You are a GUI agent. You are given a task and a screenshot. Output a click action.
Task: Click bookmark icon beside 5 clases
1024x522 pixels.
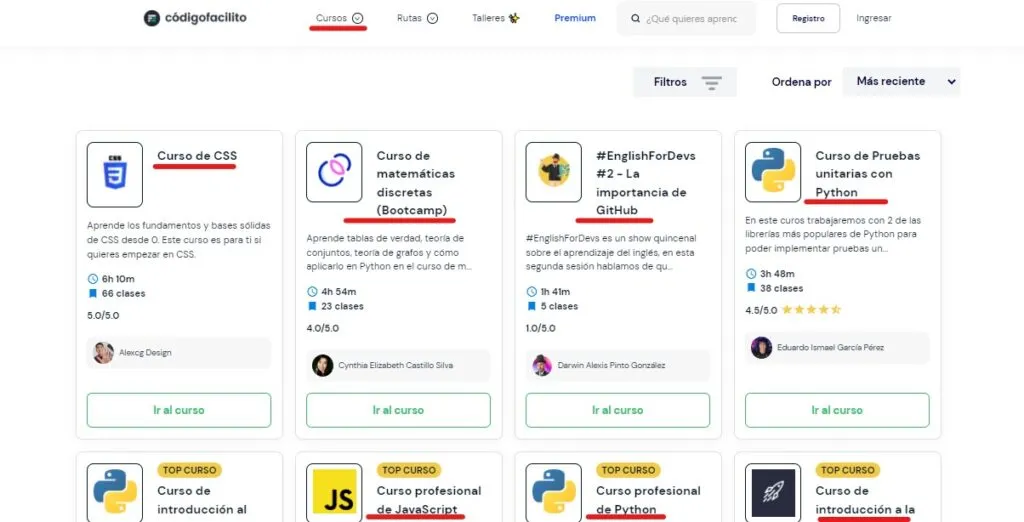click(x=532, y=306)
